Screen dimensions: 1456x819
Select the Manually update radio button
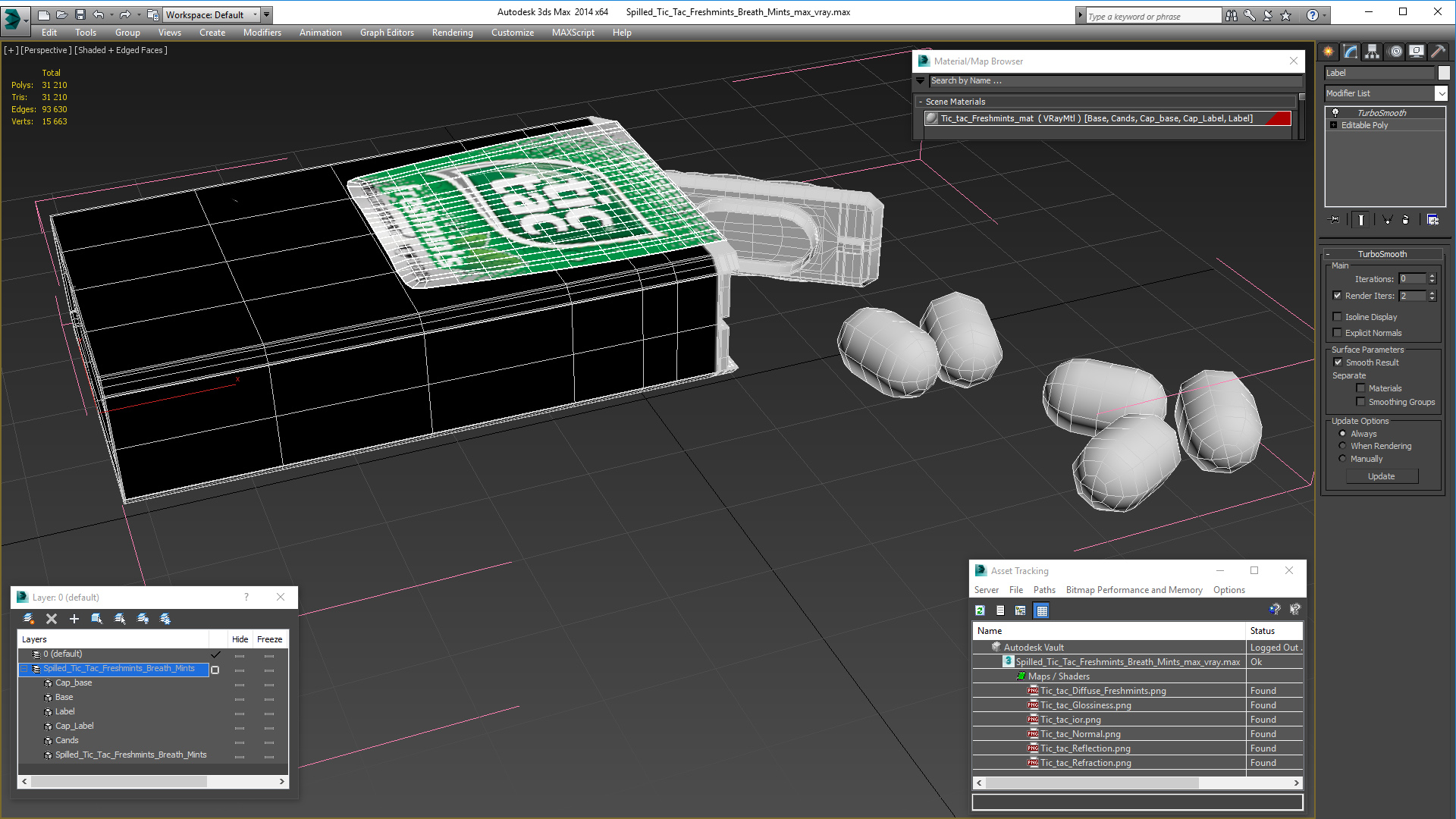(1343, 459)
